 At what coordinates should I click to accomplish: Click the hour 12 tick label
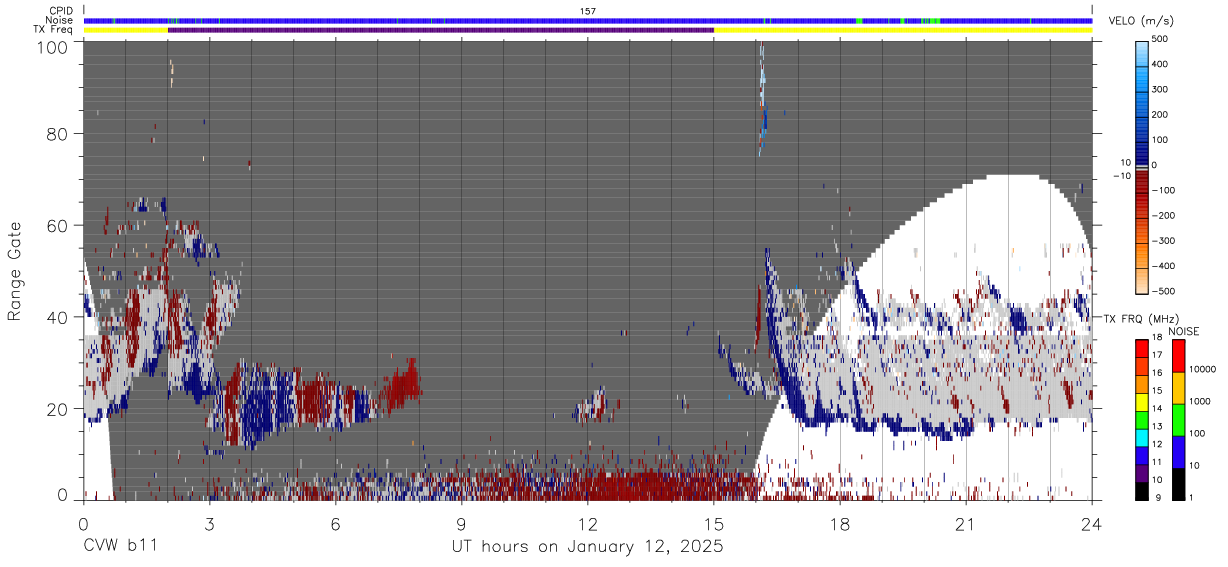[x=587, y=523]
